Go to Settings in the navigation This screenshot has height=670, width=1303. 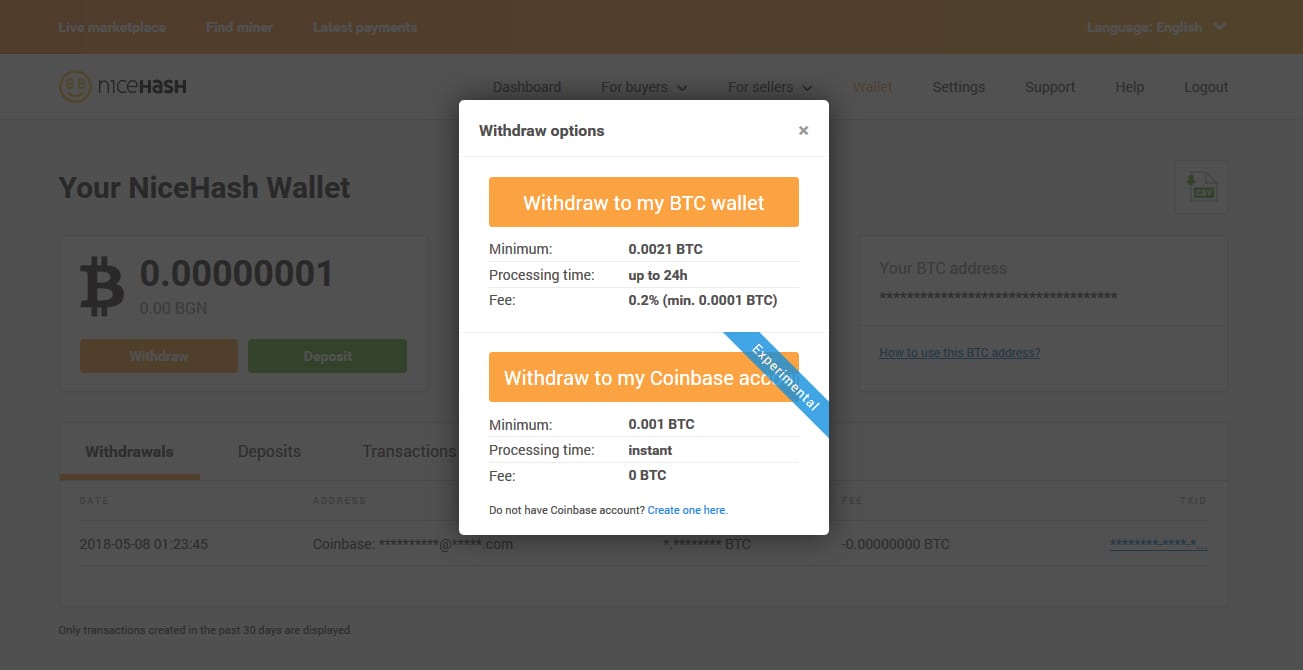pos(959,87)
